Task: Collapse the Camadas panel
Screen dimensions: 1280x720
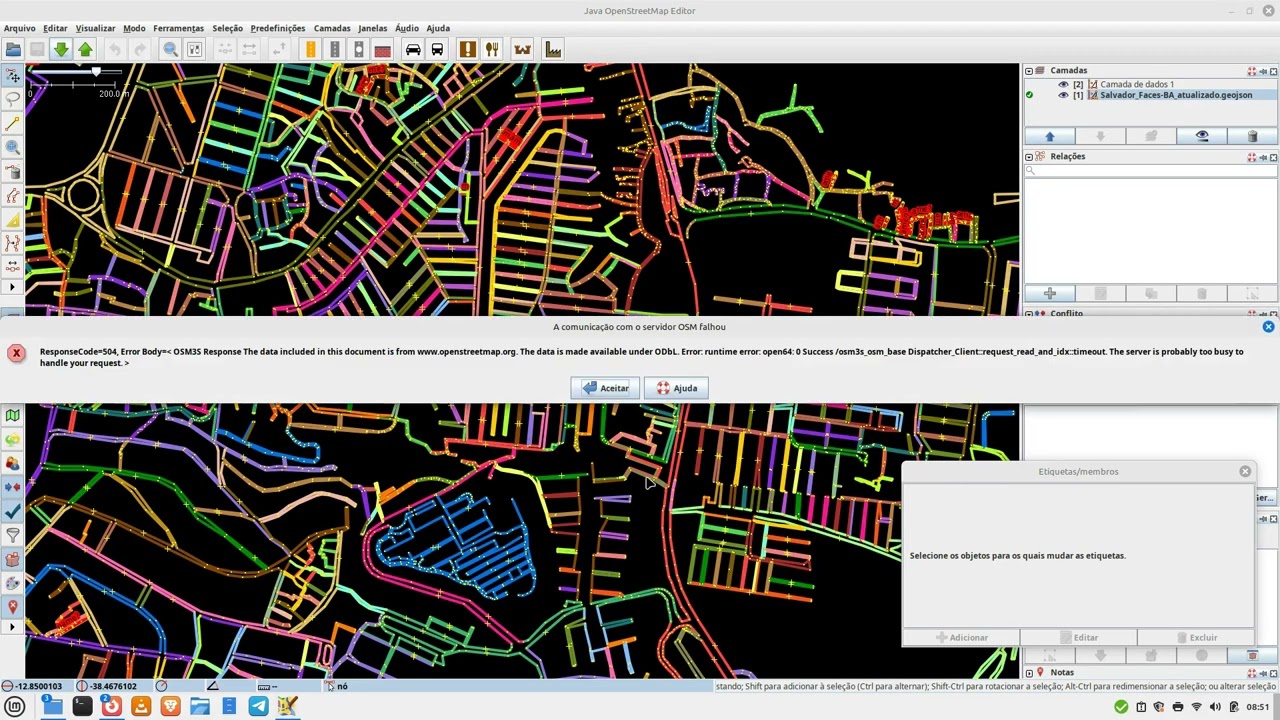Action: pyautogui.click(x=1029, y=71)
